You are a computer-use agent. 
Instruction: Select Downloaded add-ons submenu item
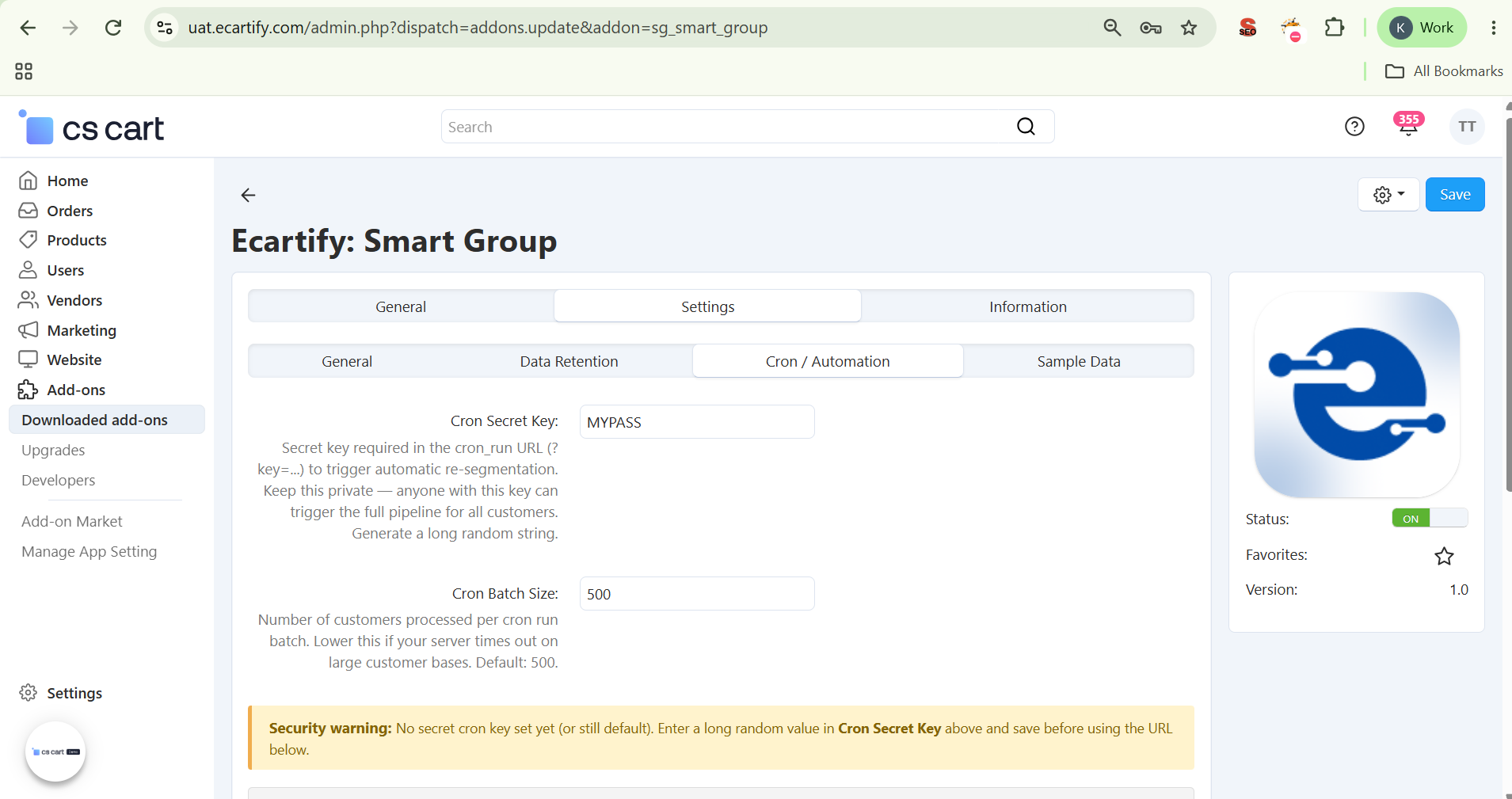point(107,420)
